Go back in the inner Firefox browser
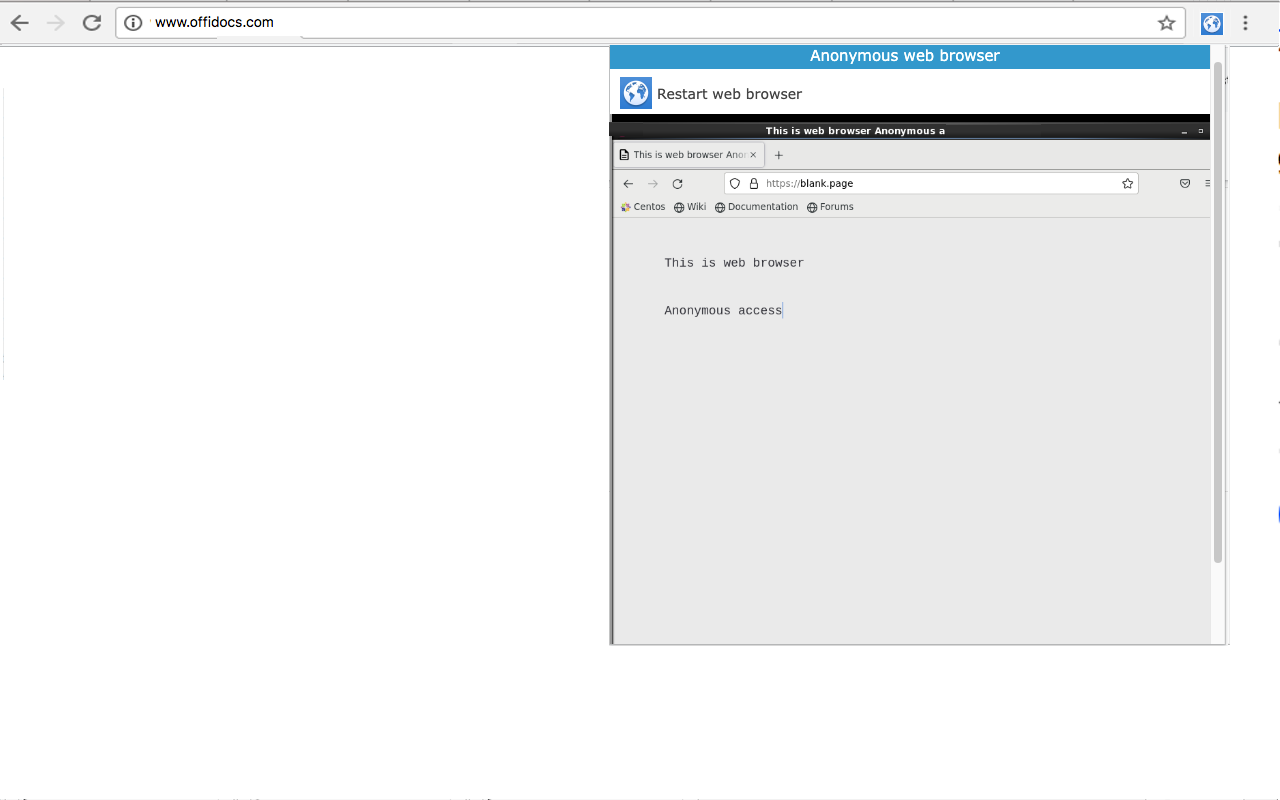1280x800 pixels. [628, 183]
